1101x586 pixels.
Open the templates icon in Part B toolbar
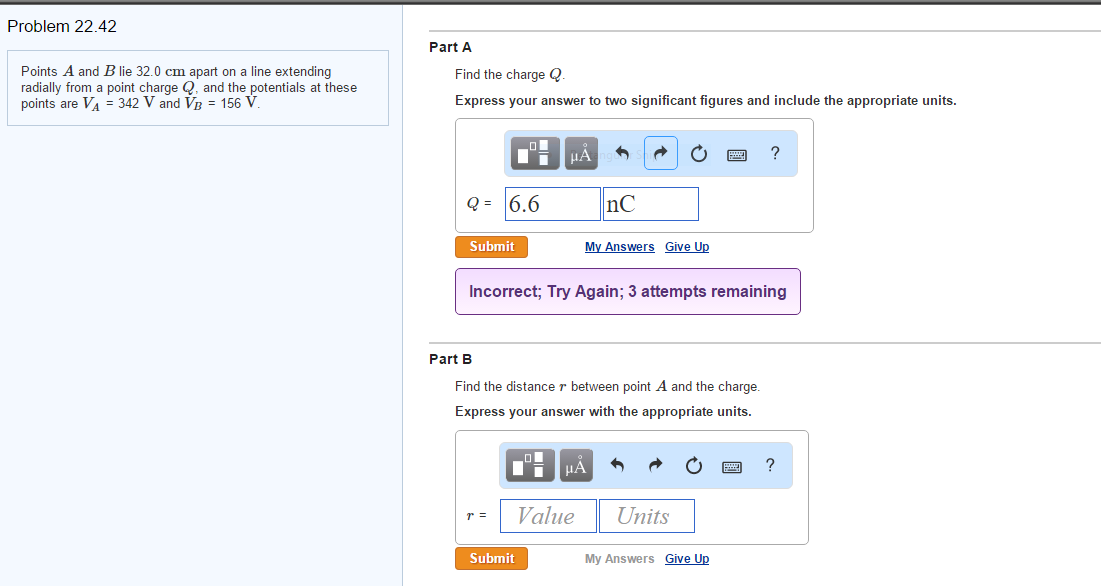[529, 465]
